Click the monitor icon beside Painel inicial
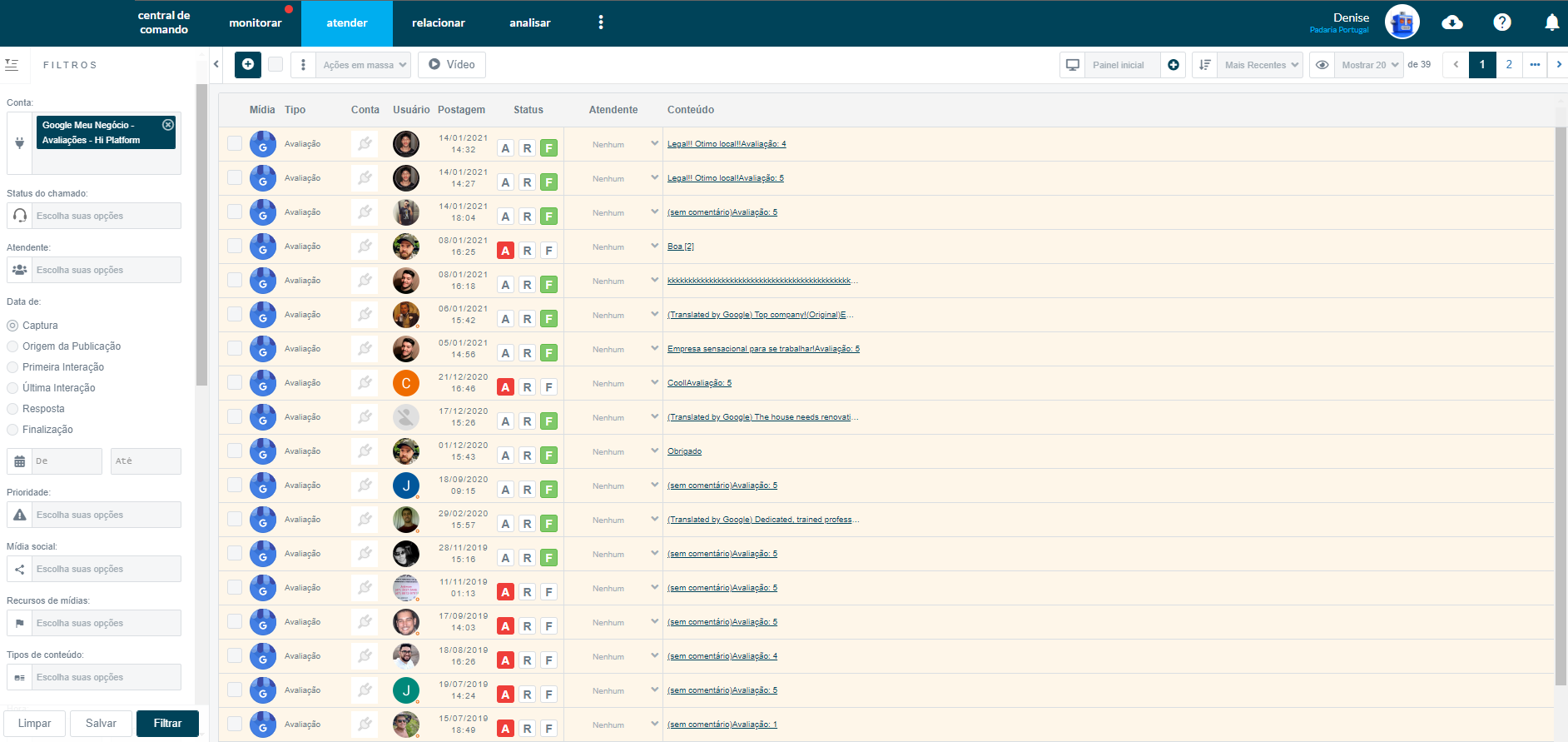Screen dimensions: 1568x742 click(x=1073, y=64)
